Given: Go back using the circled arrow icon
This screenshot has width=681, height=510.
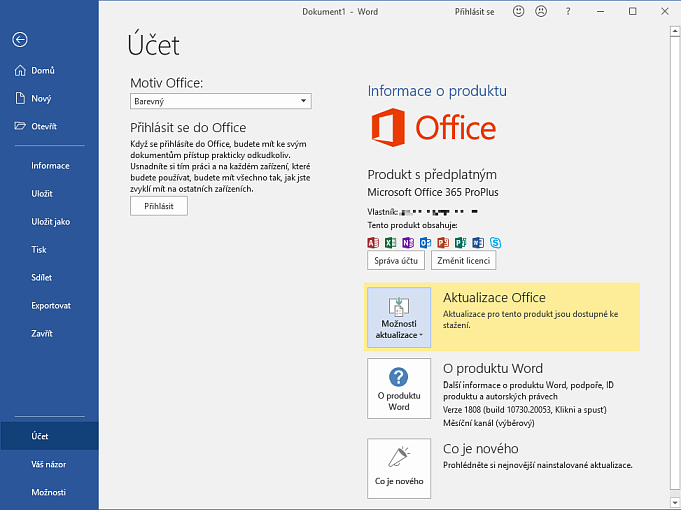Looking at the screenshot, I should [x=20, y=40].
